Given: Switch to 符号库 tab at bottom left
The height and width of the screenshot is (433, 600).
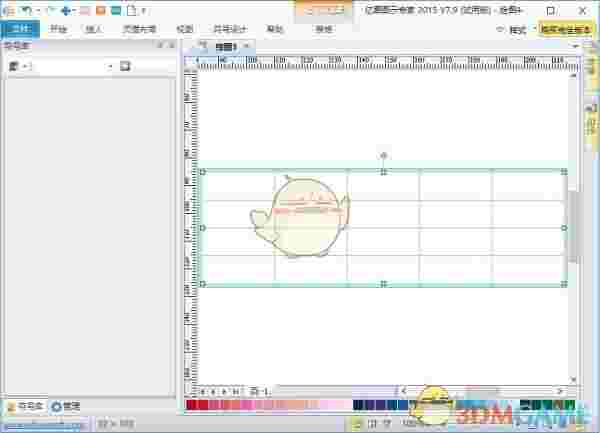Looking at the screenshot, I should click(x=25, y=406).
